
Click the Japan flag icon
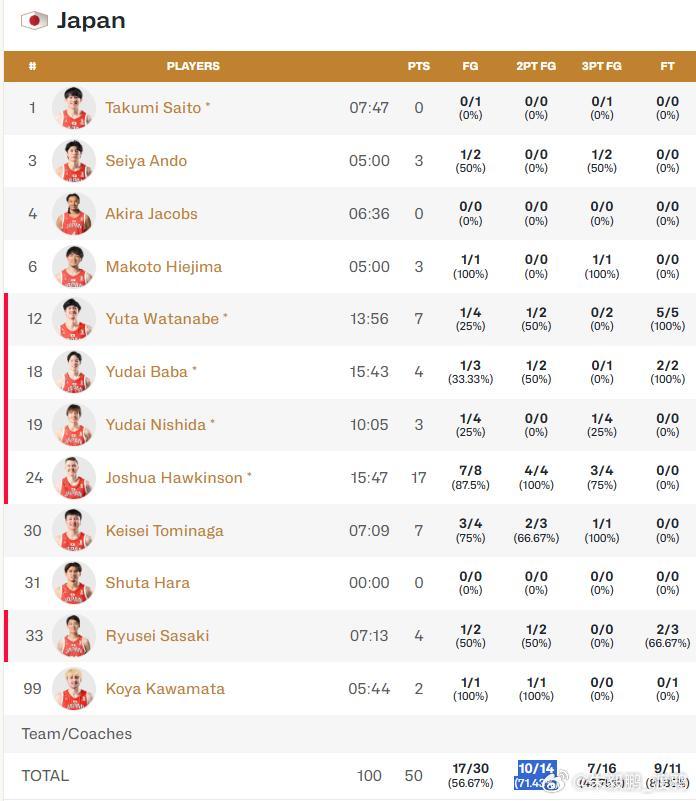[34, 20]
